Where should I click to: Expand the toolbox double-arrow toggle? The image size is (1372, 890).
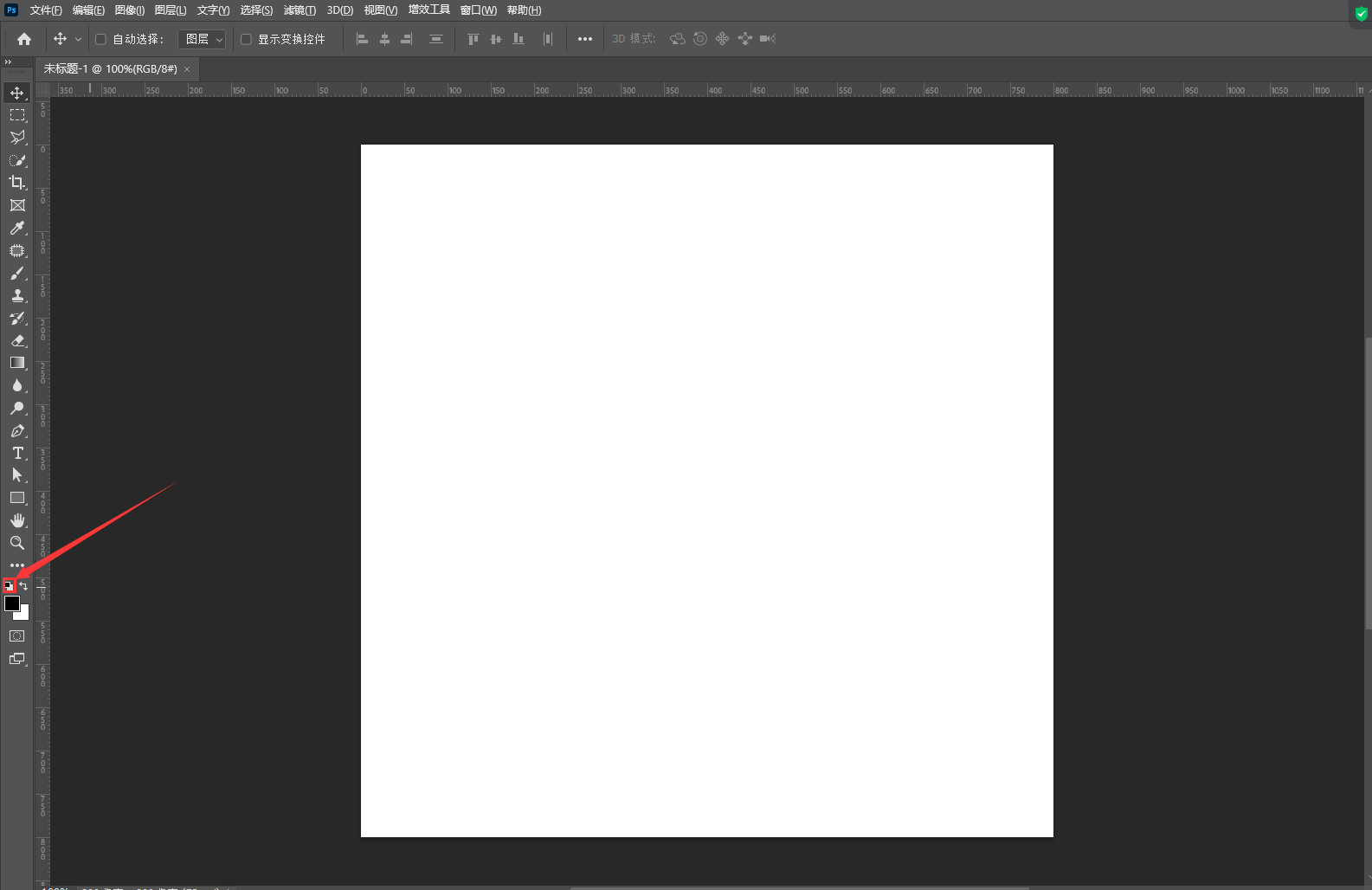[8, 62]
